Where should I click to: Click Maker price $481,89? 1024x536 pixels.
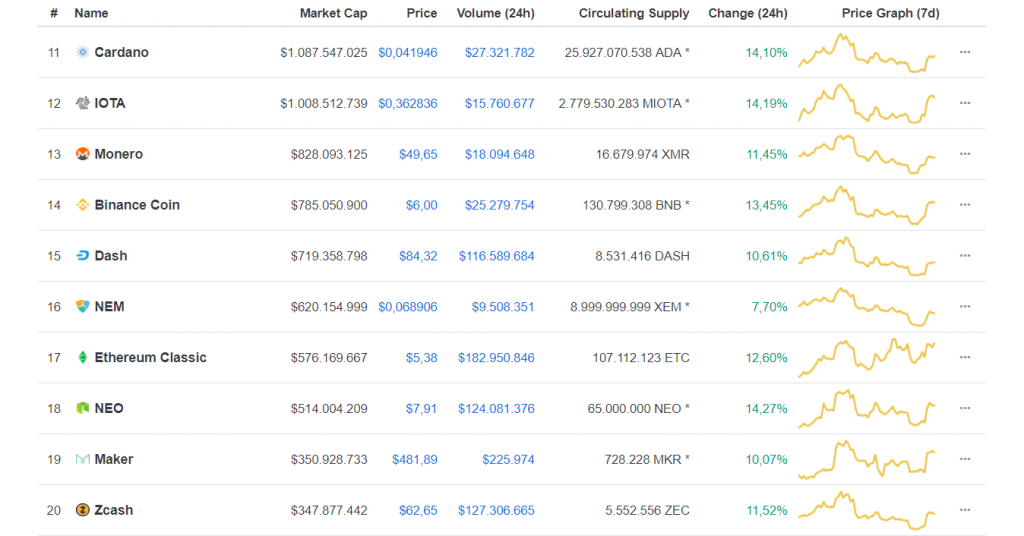(415, 460)
